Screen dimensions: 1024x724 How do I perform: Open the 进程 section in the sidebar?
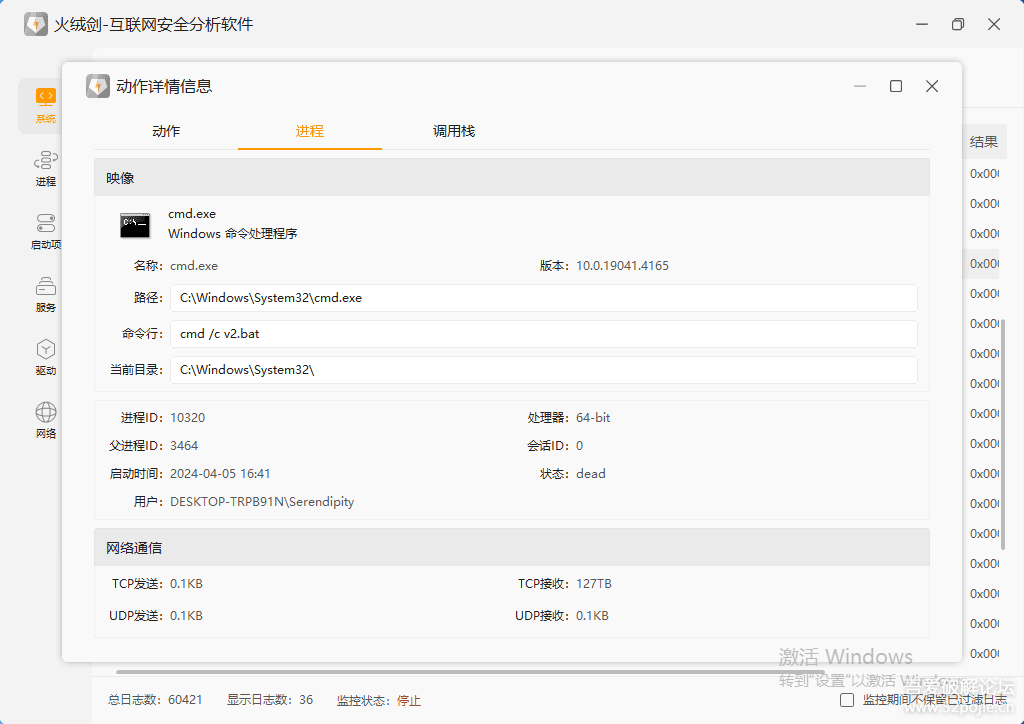point(45,168)
